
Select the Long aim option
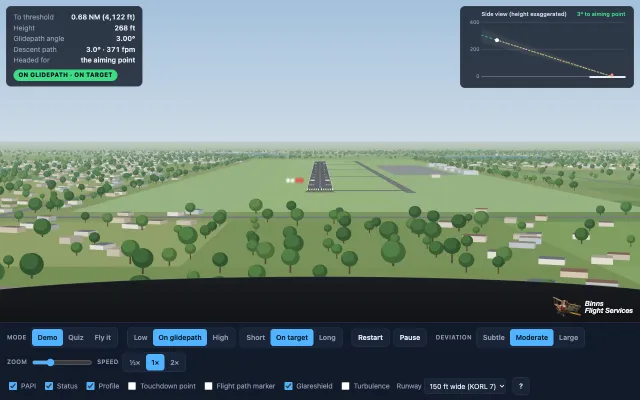[x=327, y=338]
